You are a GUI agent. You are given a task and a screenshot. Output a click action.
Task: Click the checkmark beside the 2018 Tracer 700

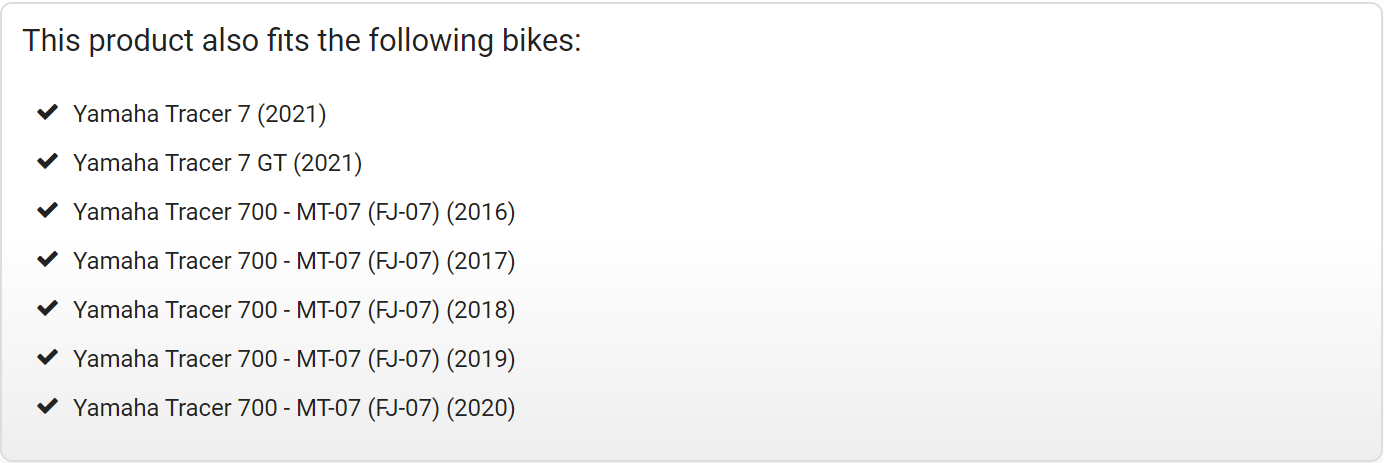click(47, 309)
